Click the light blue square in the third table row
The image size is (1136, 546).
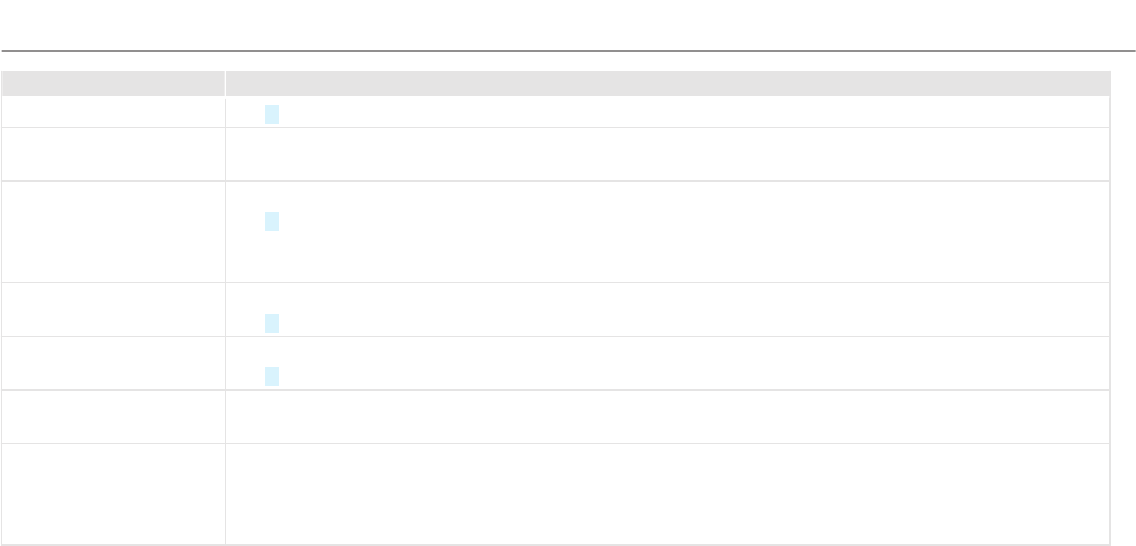coord(272,222)
